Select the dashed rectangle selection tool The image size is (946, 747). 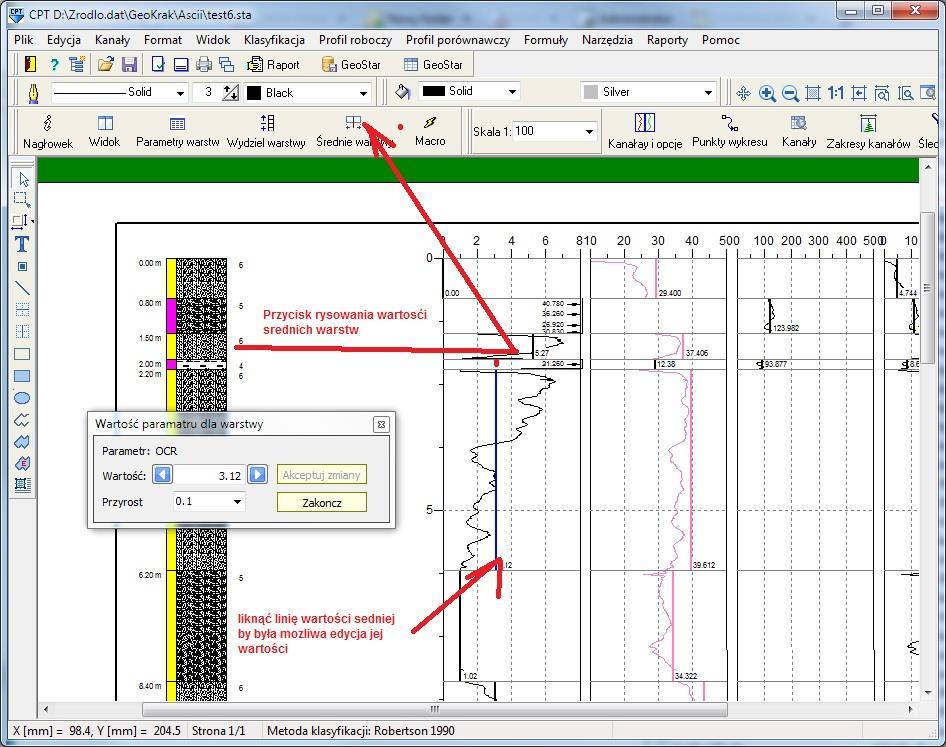tap(22, 200)
